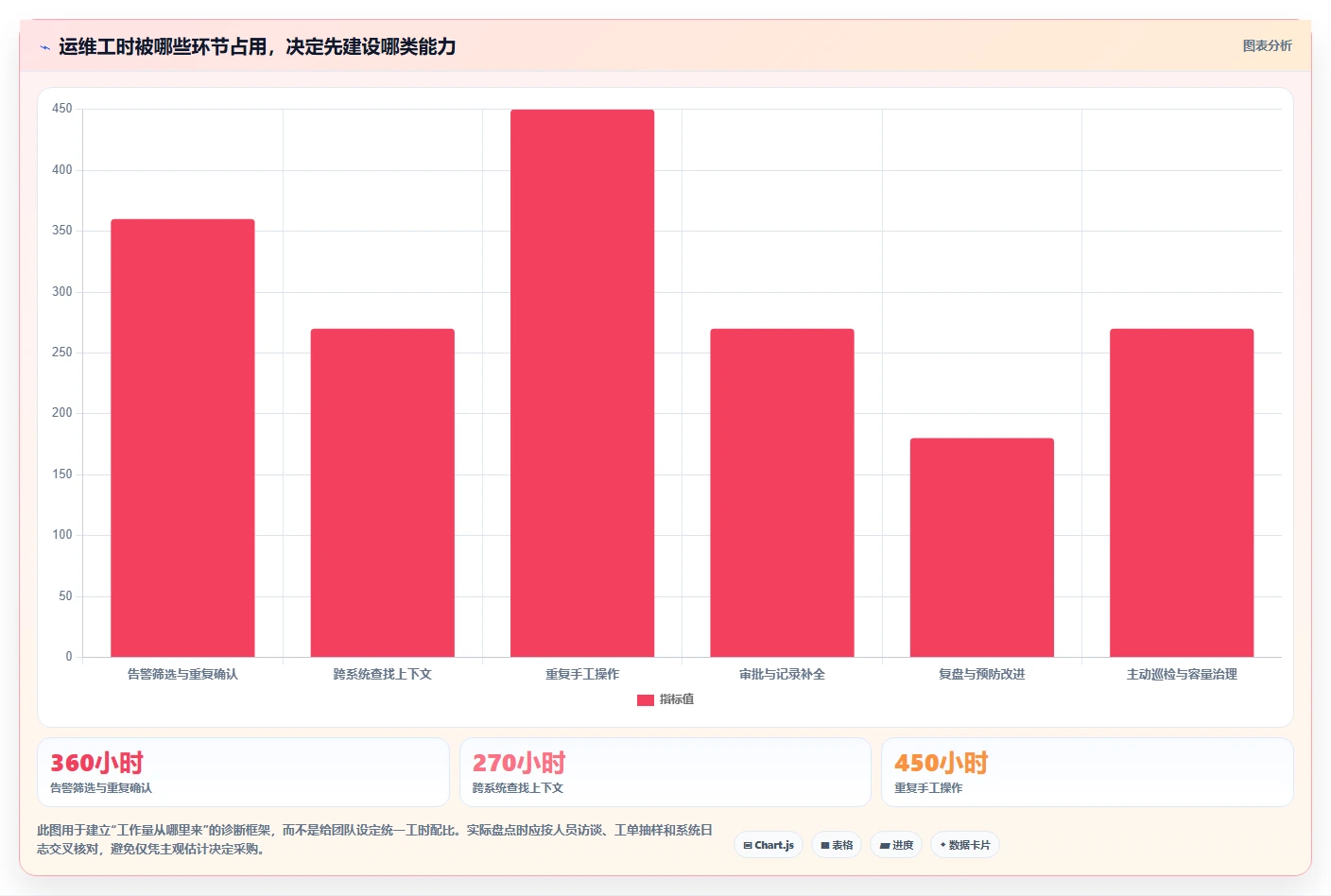The height and width of the screenshot is (896, 1331).
Task: Click the 指标值 legend label
Action: 677,699
